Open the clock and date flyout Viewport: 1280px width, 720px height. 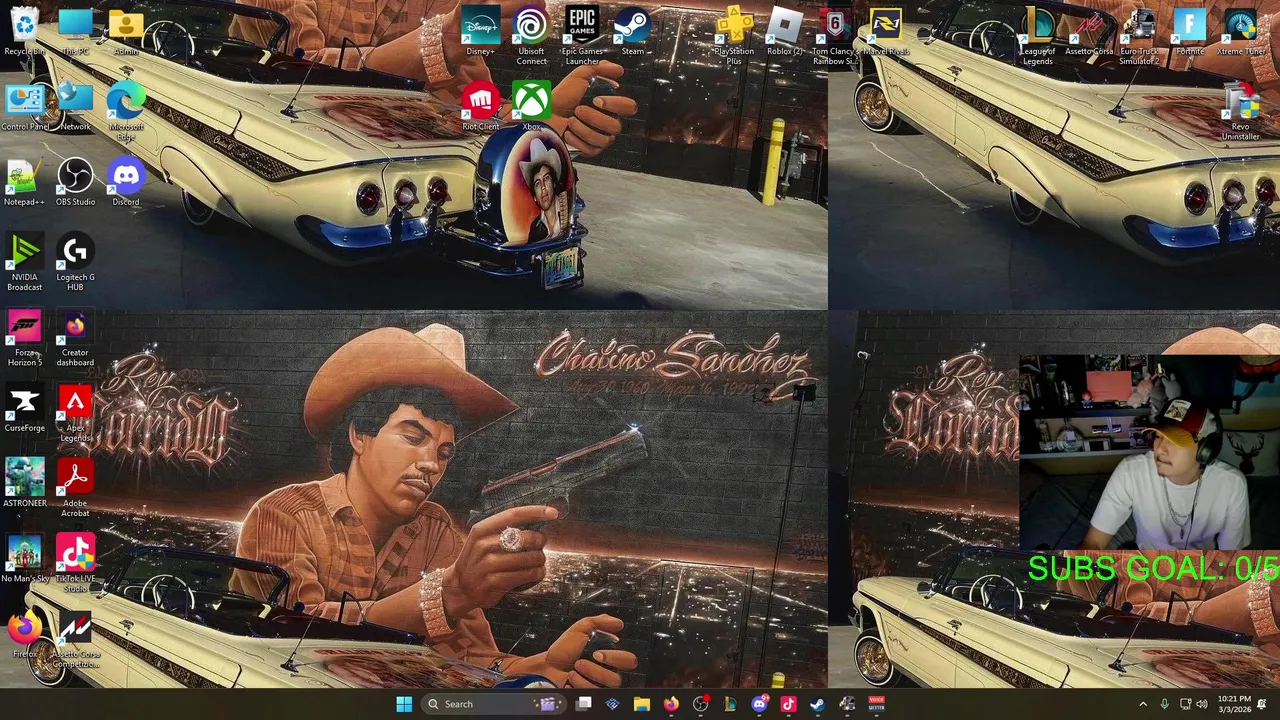pyautogui.click(x=1234, y=704)
